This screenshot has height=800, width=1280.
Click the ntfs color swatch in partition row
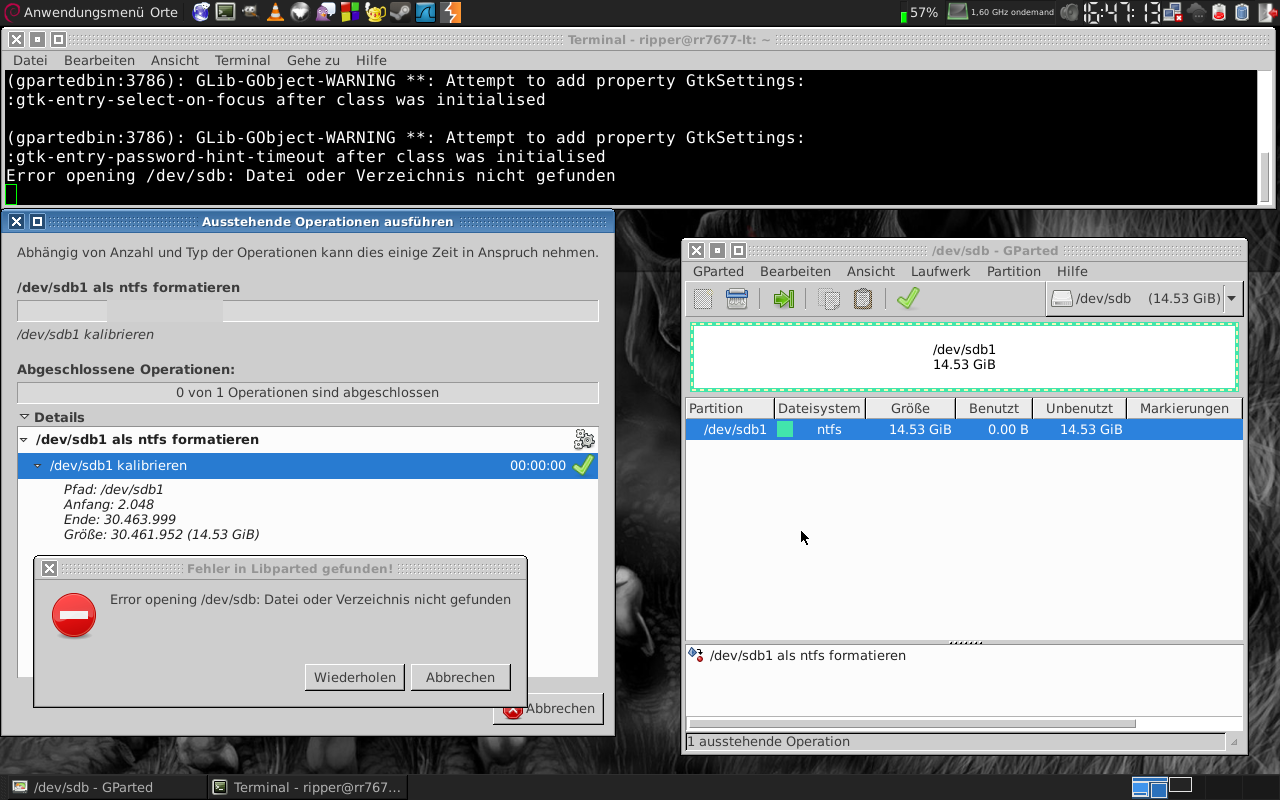[785, 429]
